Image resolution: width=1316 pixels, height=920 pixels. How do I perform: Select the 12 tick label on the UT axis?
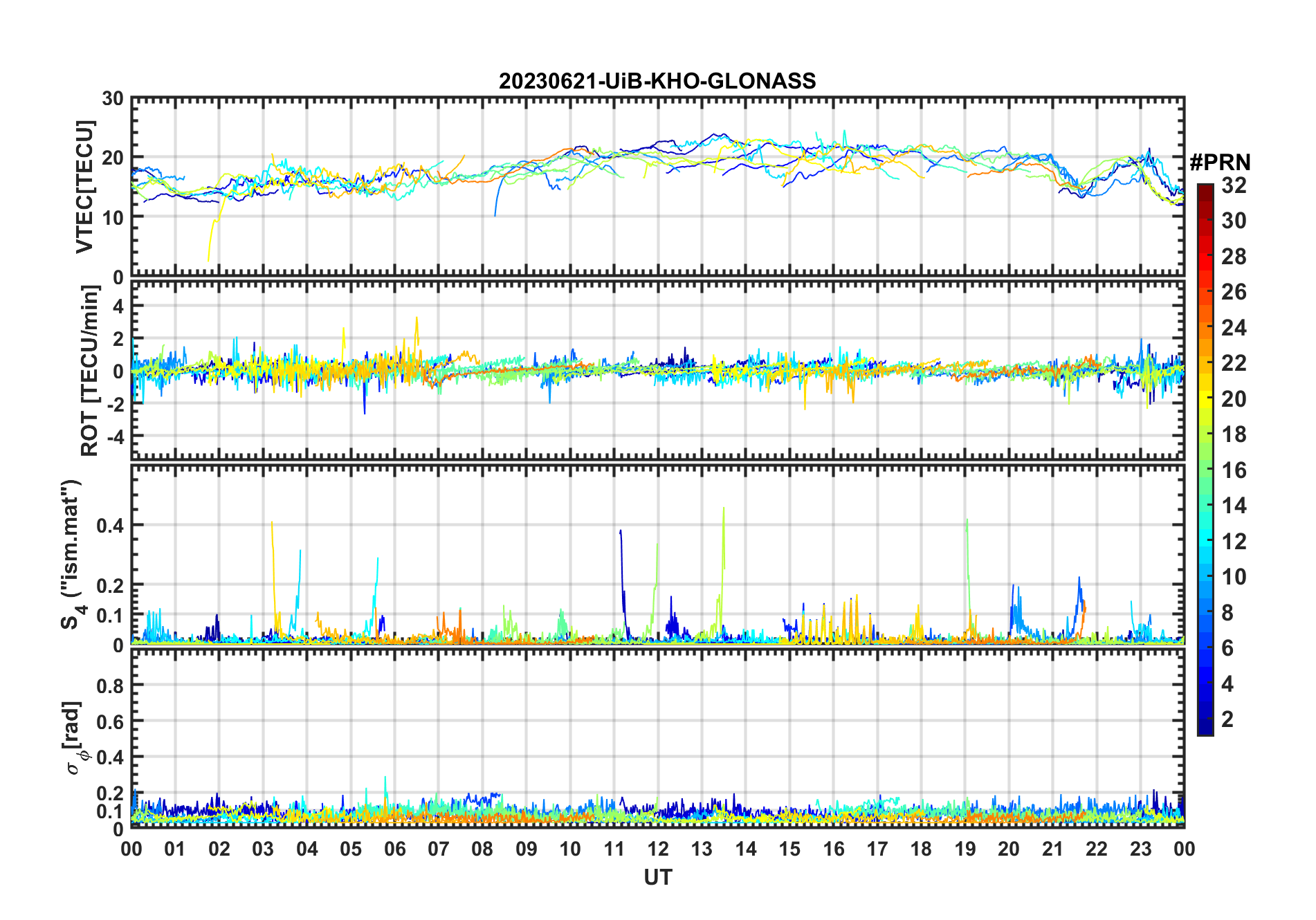point(657,849)
